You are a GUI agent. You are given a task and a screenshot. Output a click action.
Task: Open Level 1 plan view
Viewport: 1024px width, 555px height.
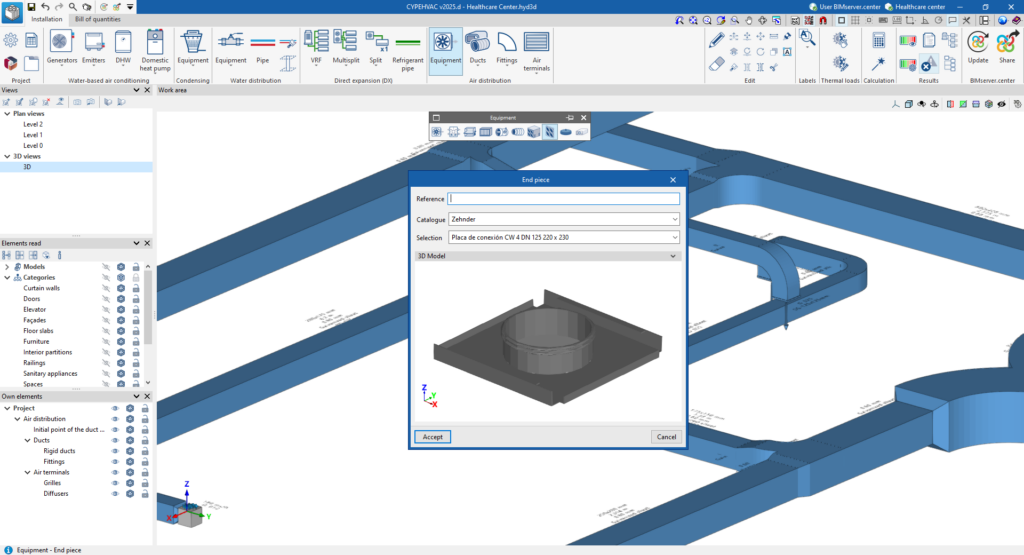click(33, 135)
